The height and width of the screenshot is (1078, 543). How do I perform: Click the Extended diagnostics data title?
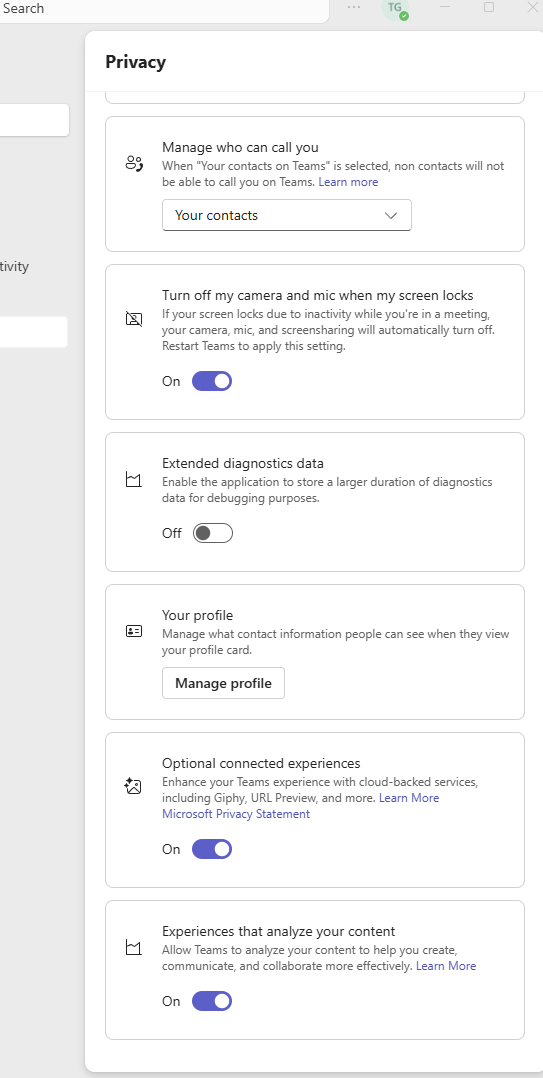click(243, 463)
